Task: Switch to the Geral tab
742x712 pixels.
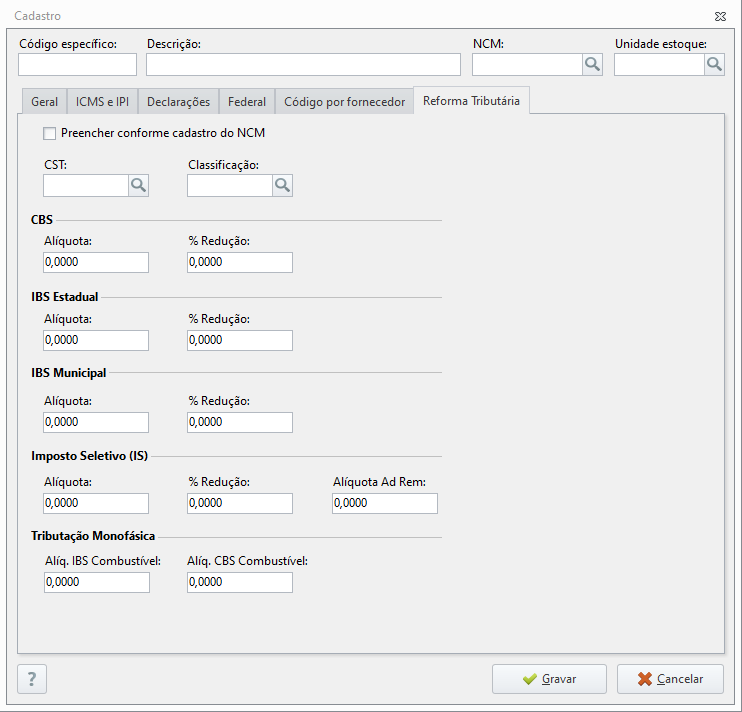Action: point(44,102)
